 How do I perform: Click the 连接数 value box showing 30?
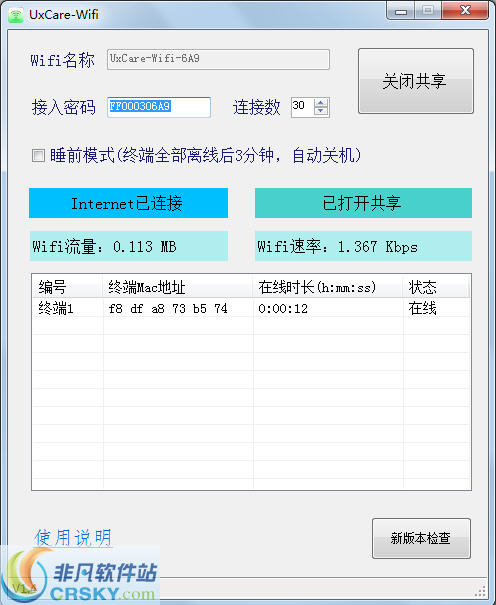coord(302,106)
